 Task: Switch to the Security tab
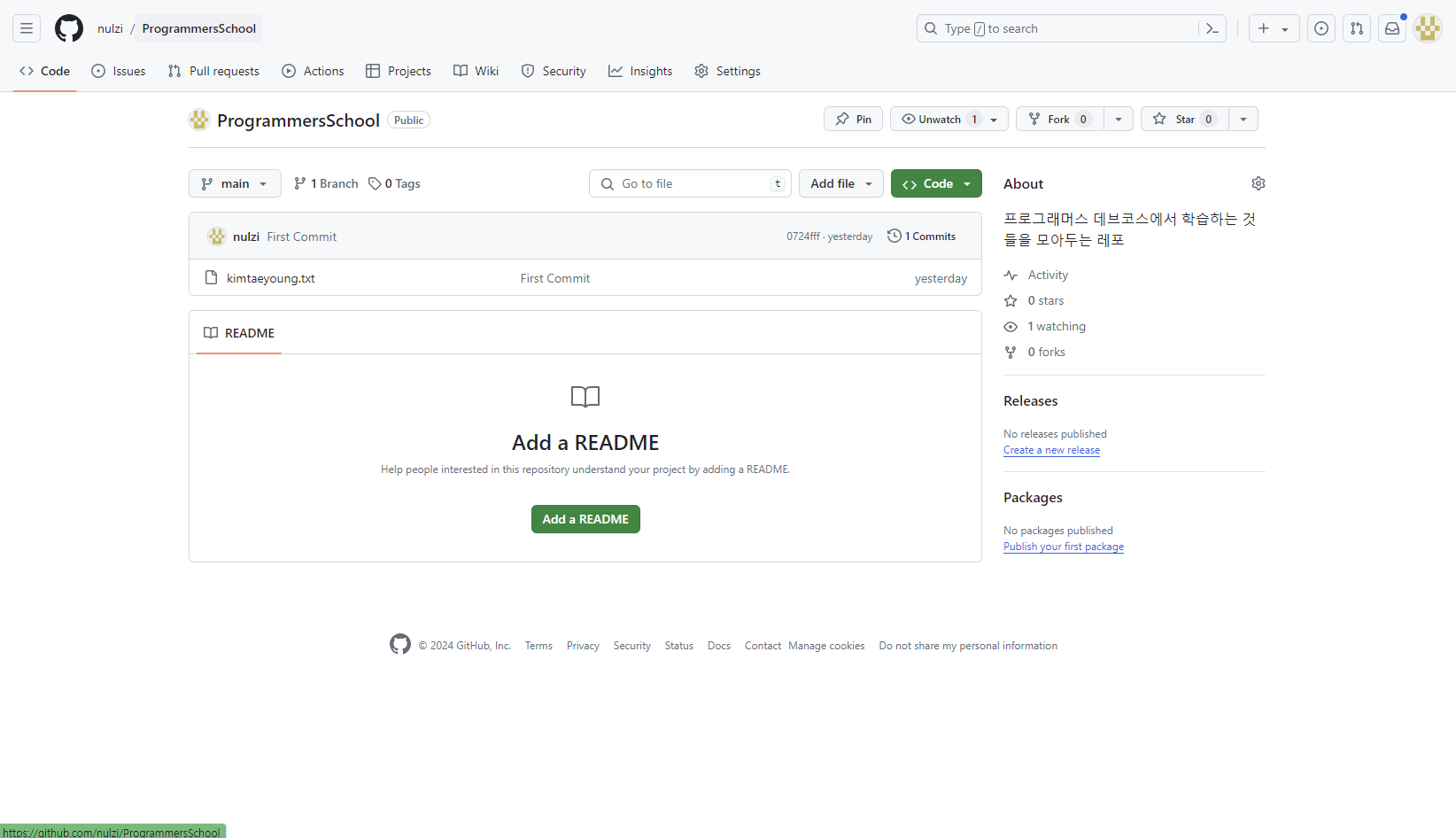554,71
